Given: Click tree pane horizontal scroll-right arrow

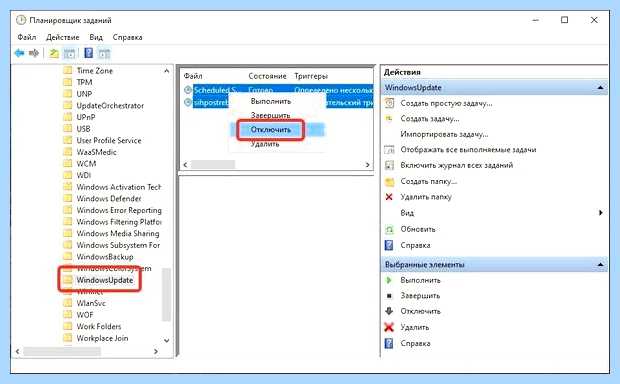Looking at the screenshot, I should 156,351.
